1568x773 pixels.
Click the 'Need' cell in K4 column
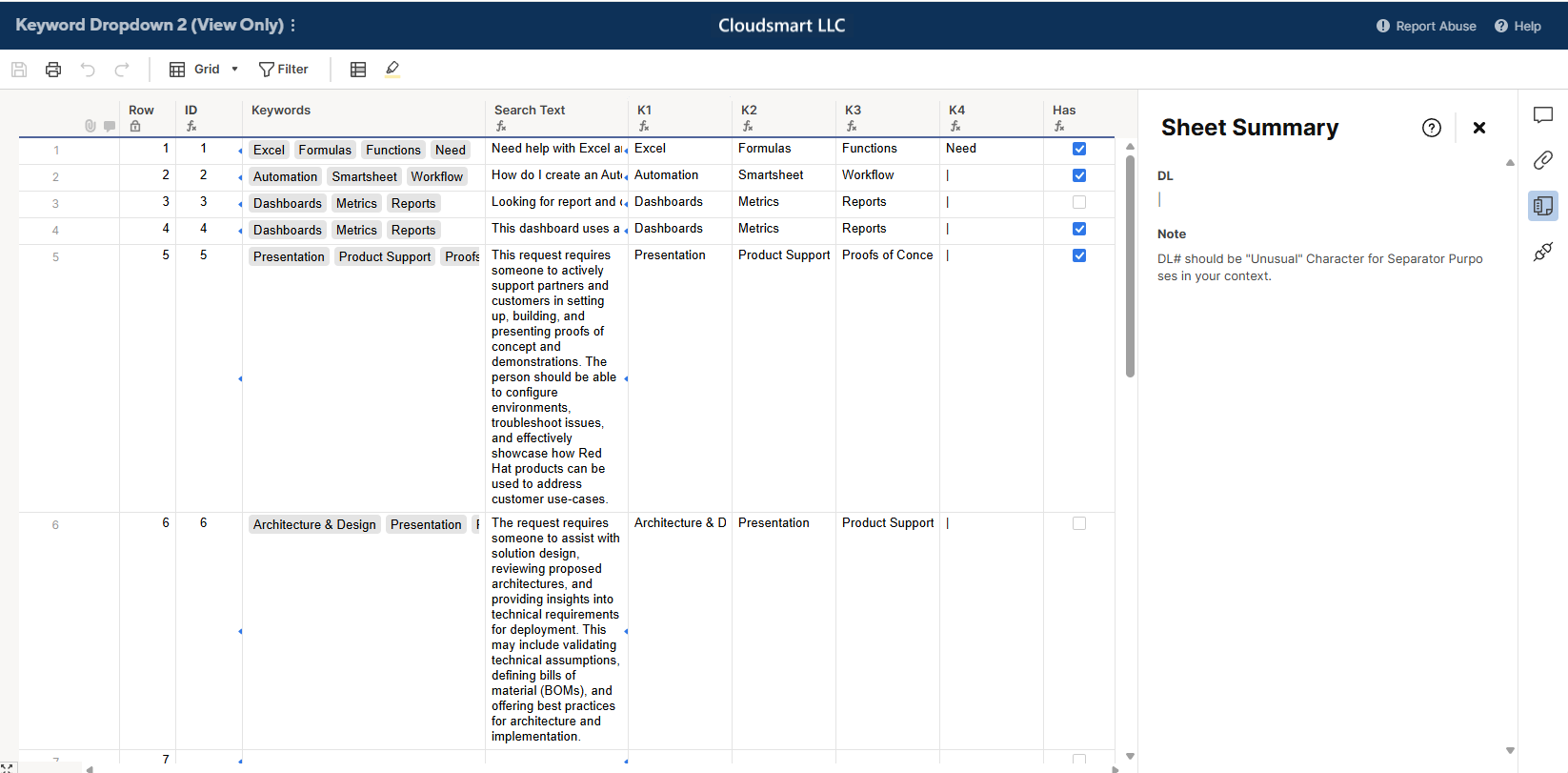[x=992, y=149]
